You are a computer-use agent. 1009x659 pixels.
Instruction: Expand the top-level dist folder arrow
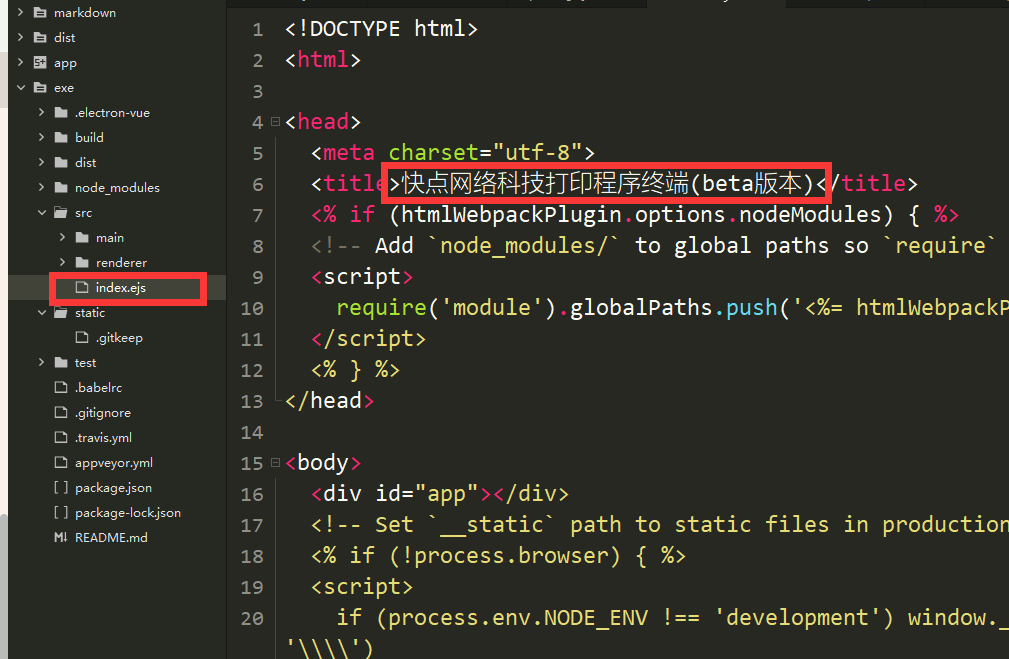[x=20, y=37]
